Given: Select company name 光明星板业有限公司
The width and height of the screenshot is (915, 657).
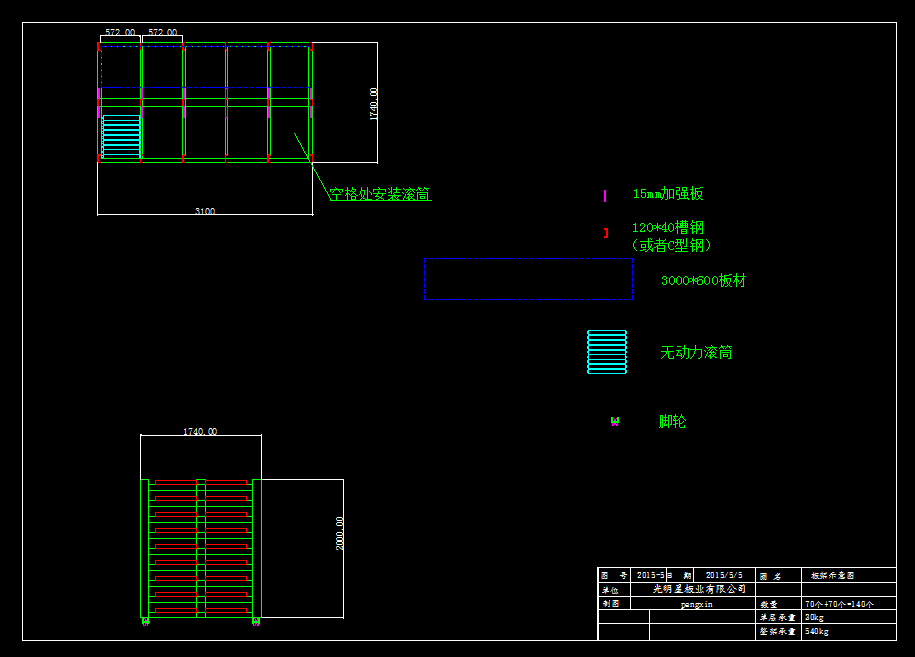Looking at the screenshot, I should pos(699,589).
